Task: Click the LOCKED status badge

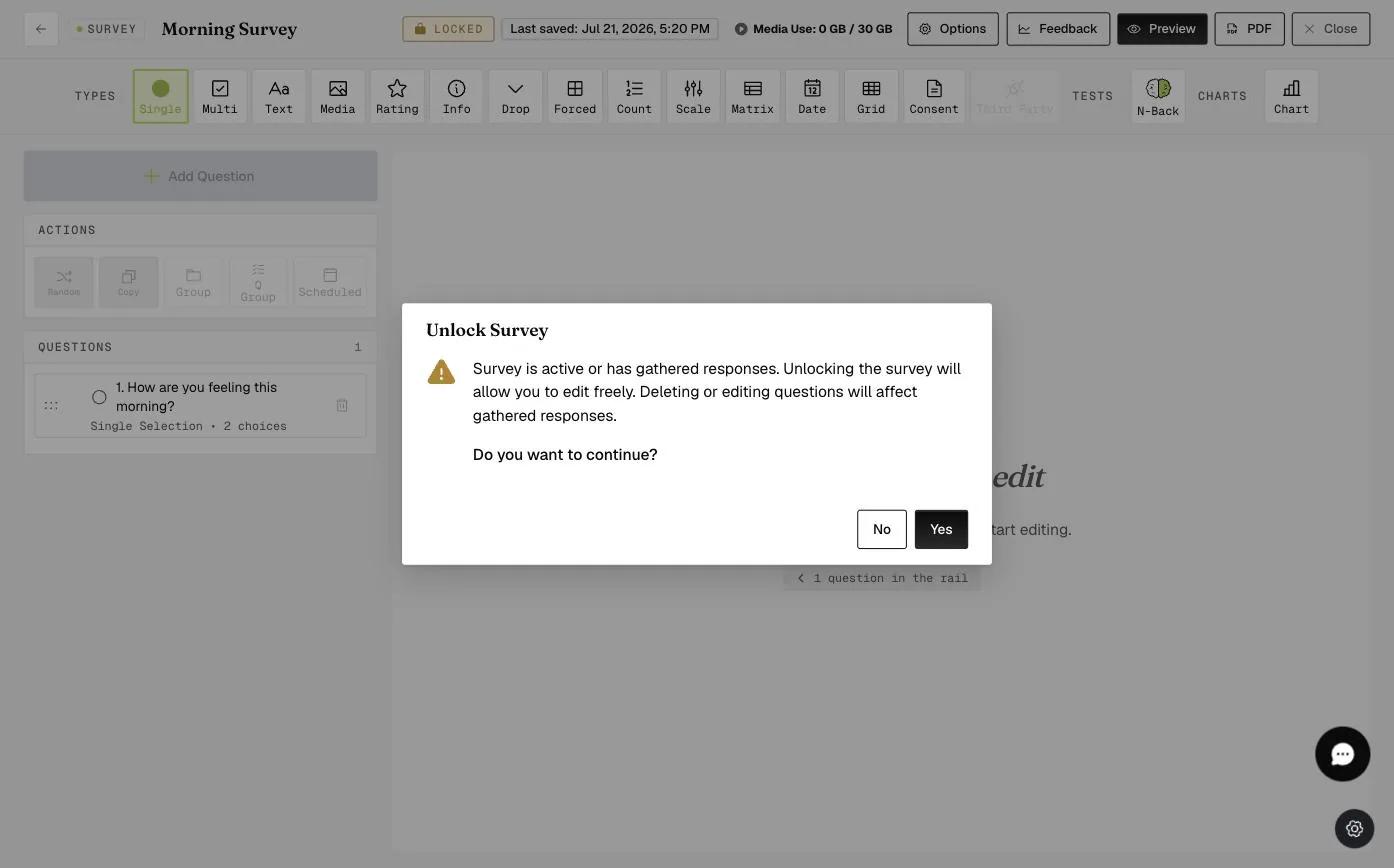Action: (x=448, y=29)
